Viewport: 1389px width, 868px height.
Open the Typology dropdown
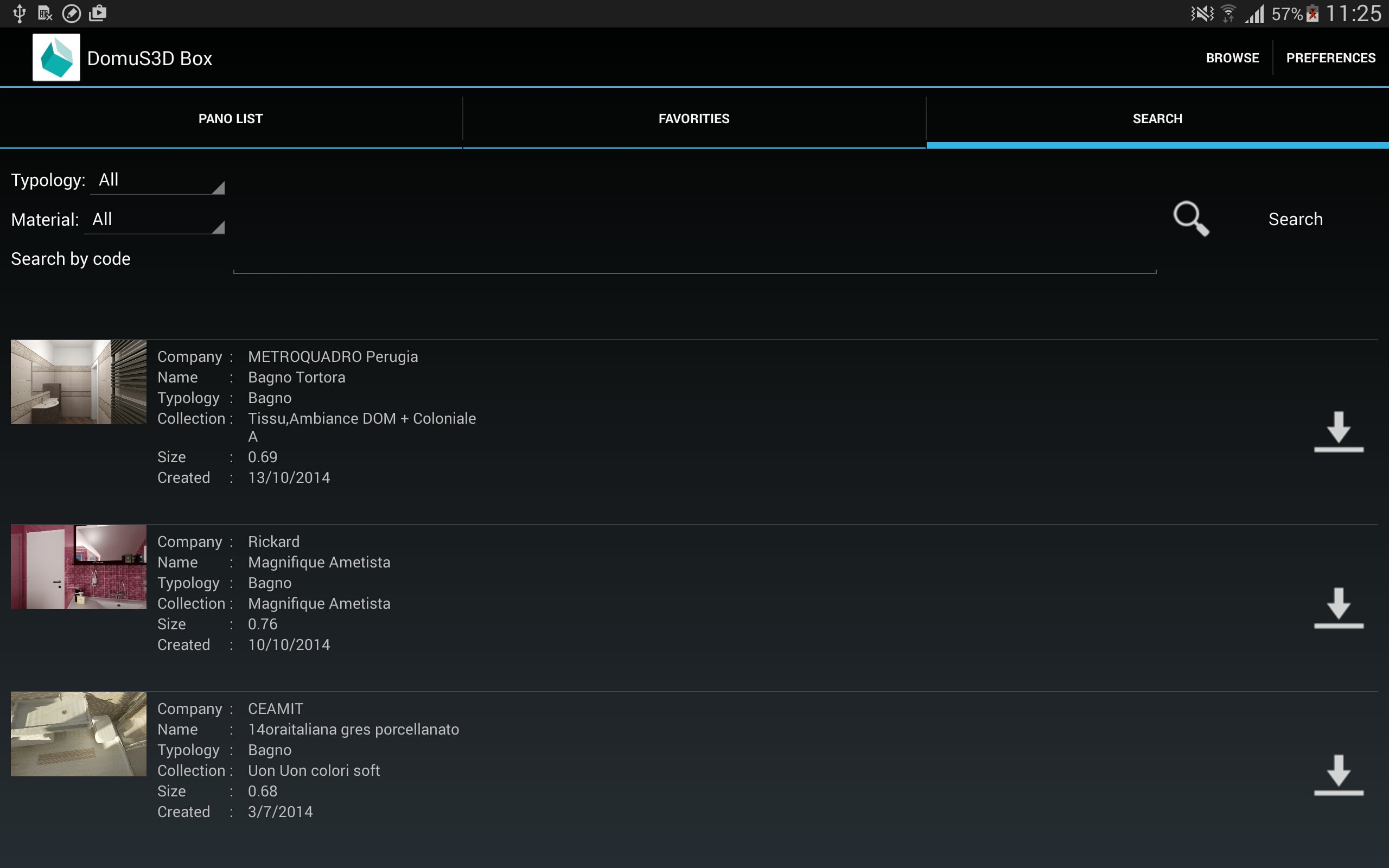point(157,180)
